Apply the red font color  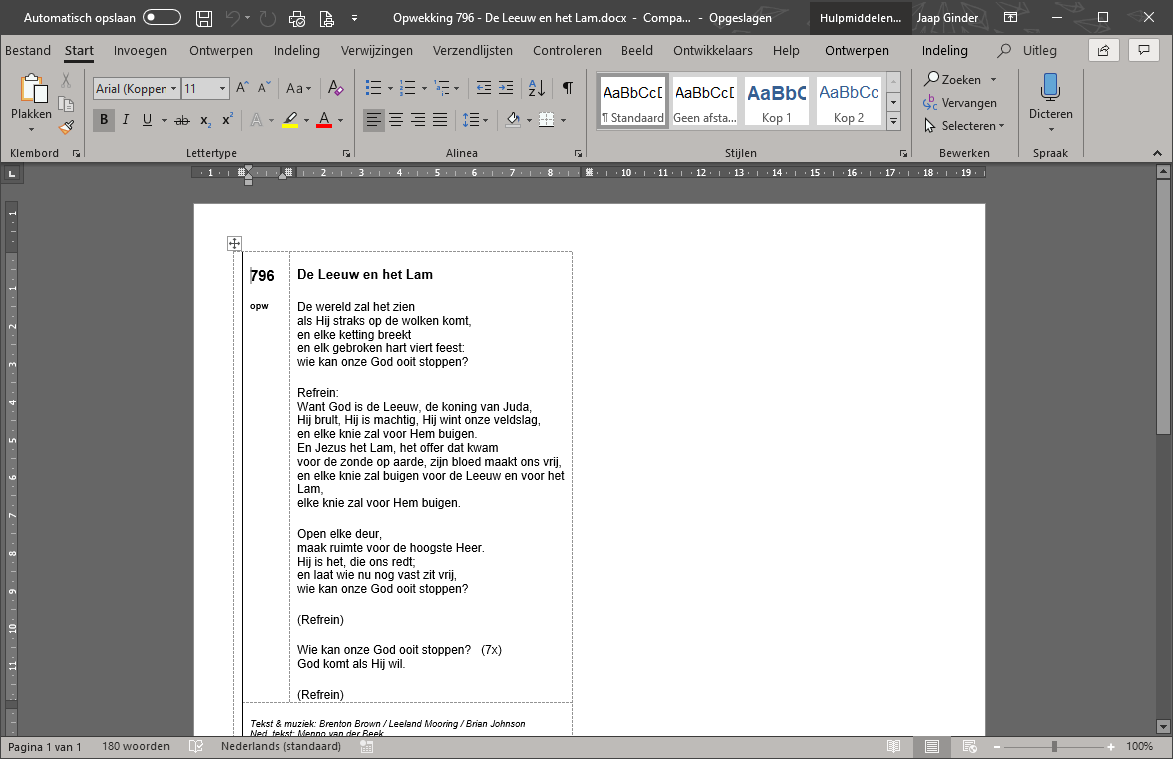click(x=324, y=120)
